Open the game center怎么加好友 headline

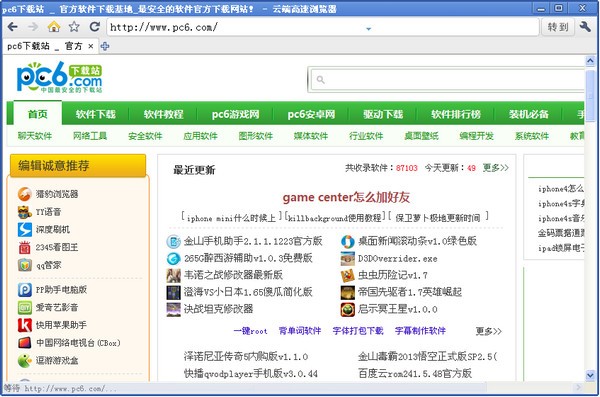pos(346,197)
